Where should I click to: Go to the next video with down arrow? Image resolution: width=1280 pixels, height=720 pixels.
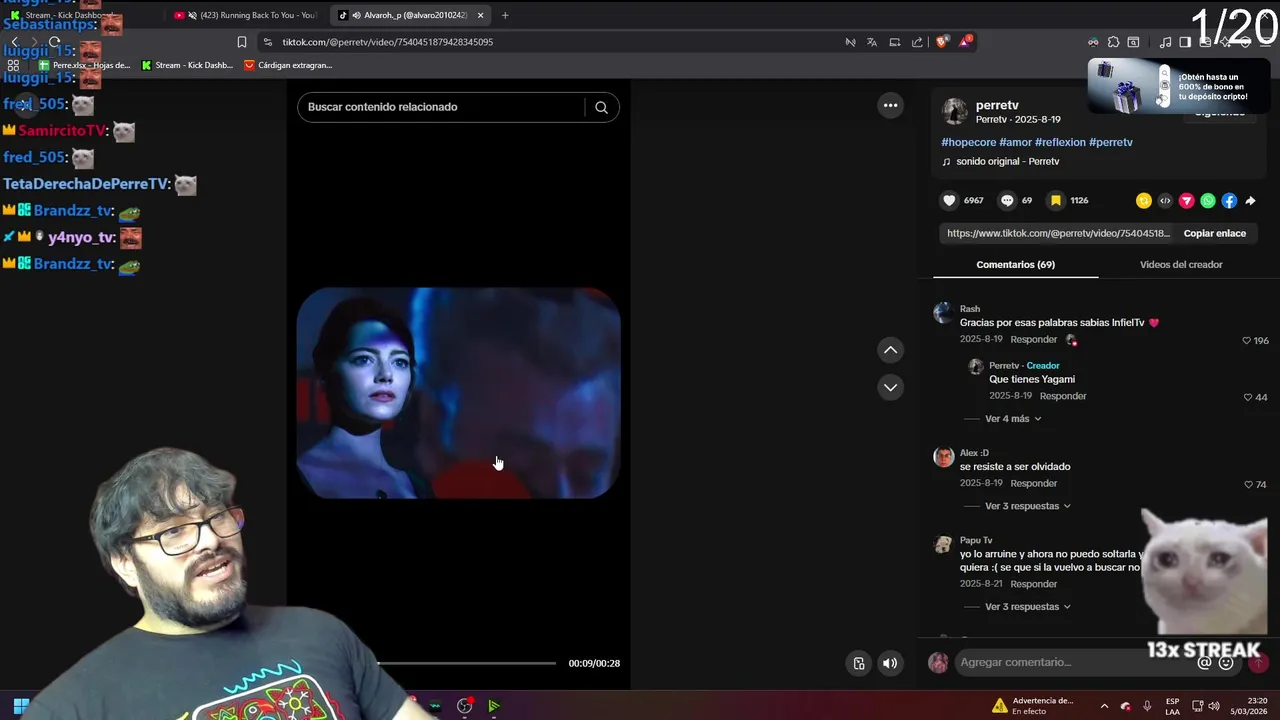point(890,387)
